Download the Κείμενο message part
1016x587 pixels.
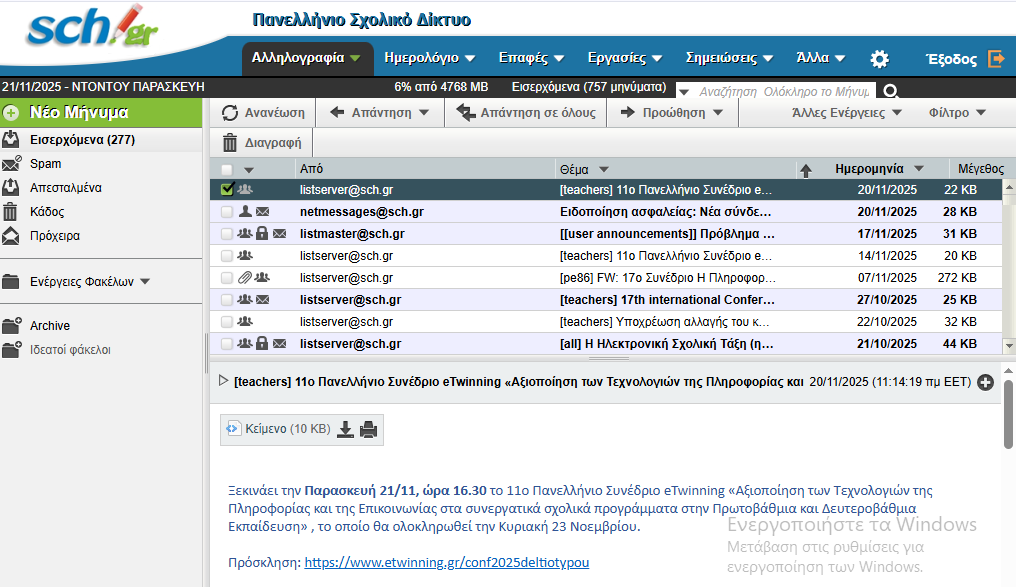(345, 429)
